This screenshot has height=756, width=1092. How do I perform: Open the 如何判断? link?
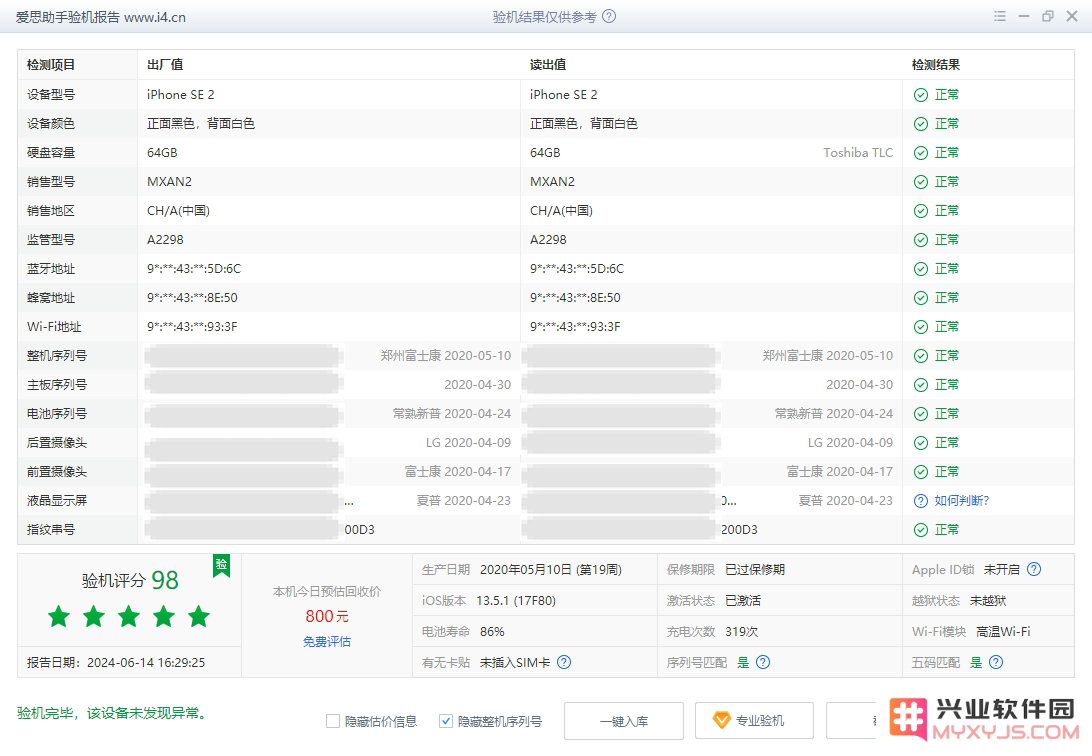961,501
